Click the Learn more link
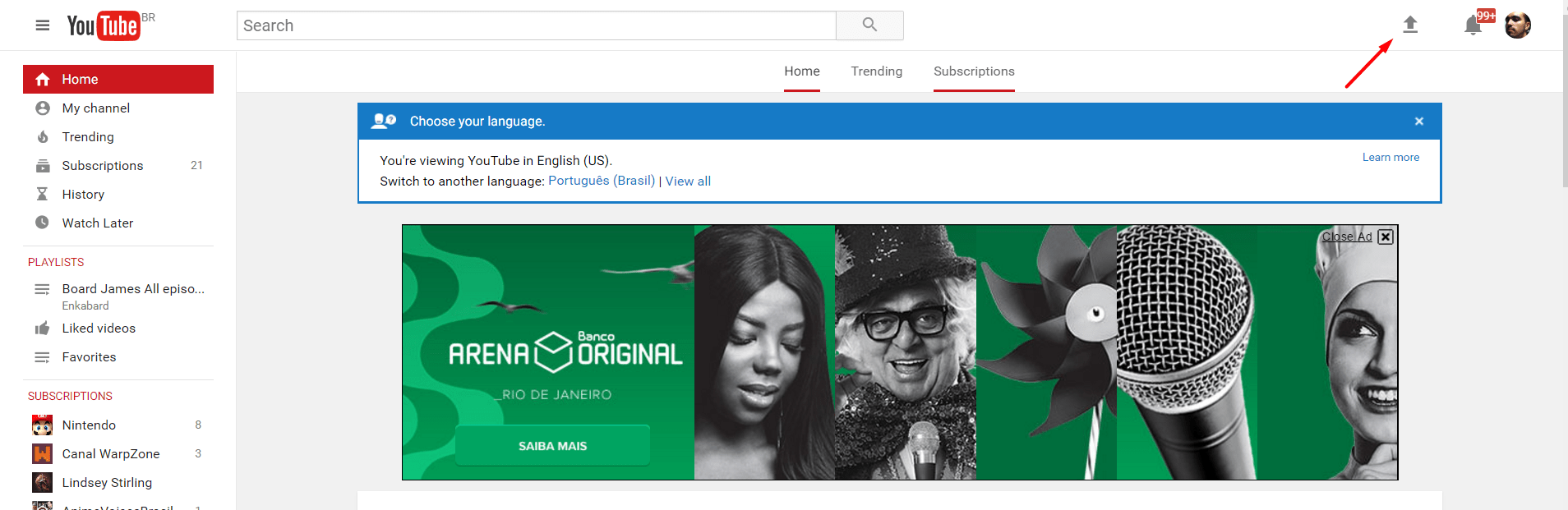The image size is (1568, 510). tap(1390, 158)
